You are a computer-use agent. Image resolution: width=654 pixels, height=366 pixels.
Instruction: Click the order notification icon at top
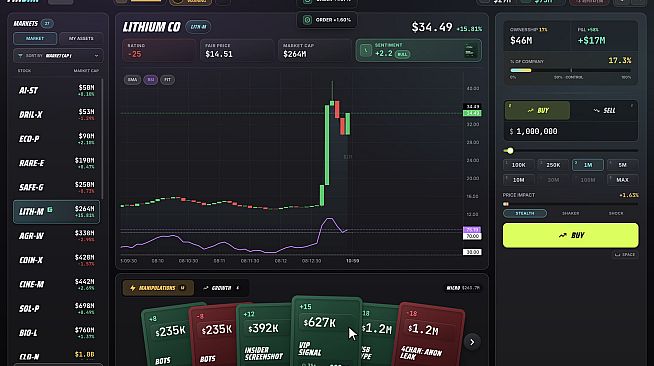tap(307, 20)
